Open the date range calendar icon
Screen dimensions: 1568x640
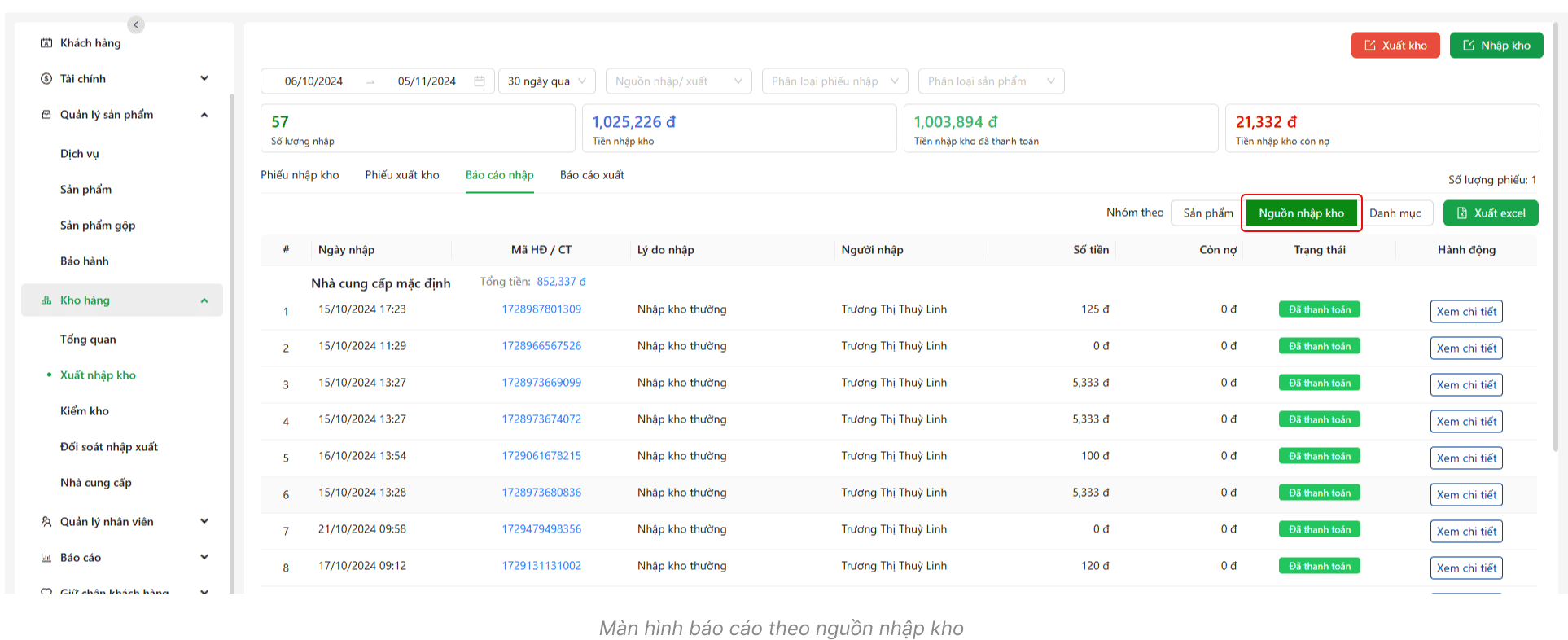tap(480, 81)
